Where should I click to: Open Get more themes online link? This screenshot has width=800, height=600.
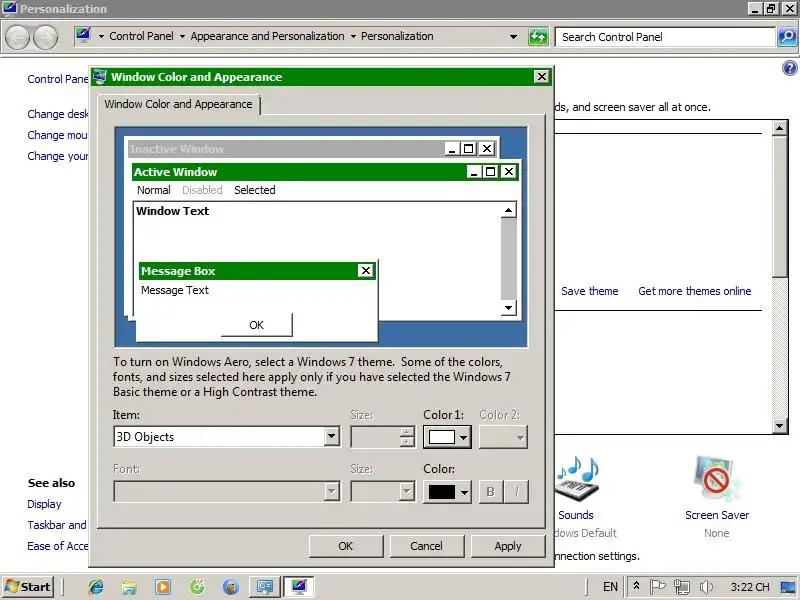(x=694, y=291)
